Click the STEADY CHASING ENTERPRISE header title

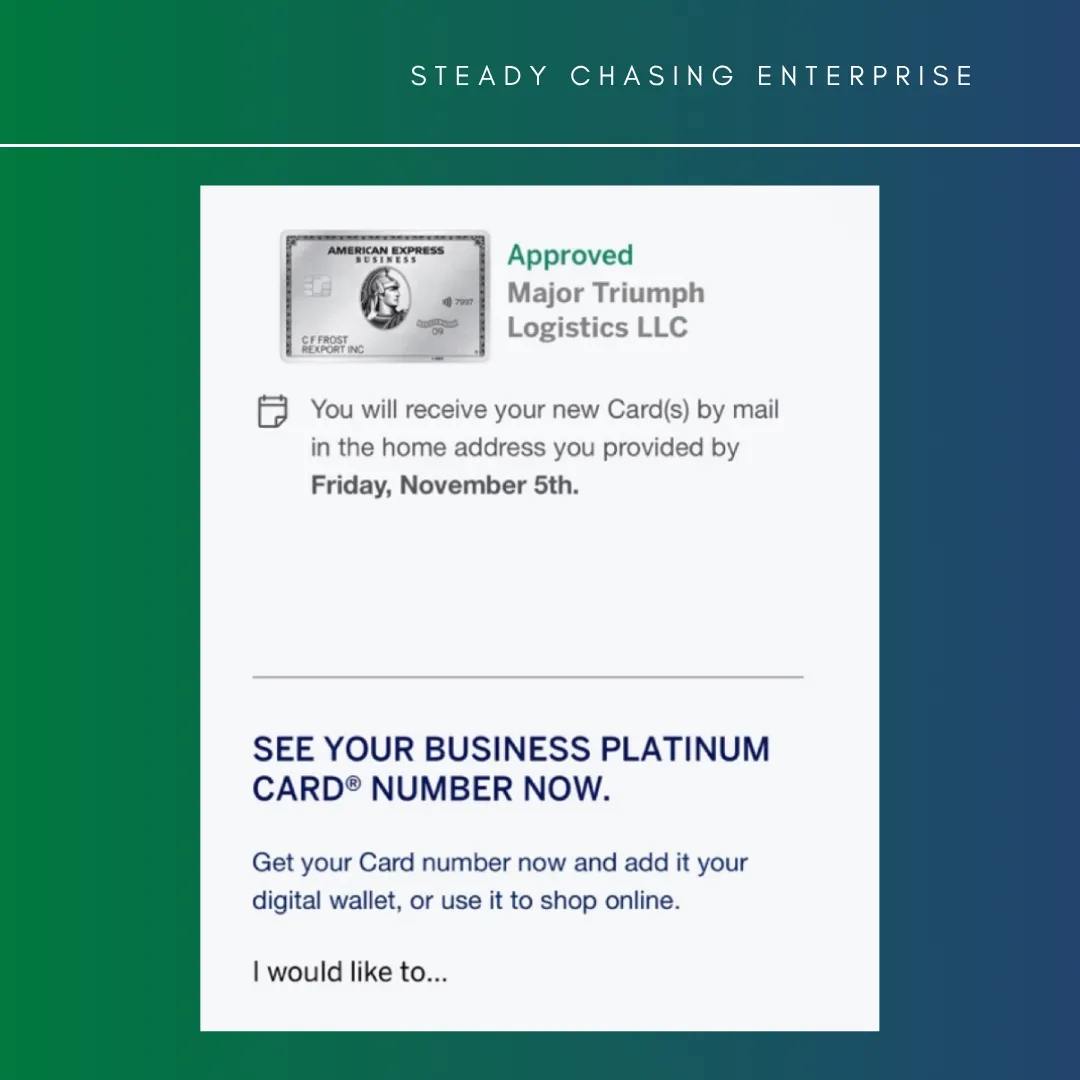pos(692,76)
